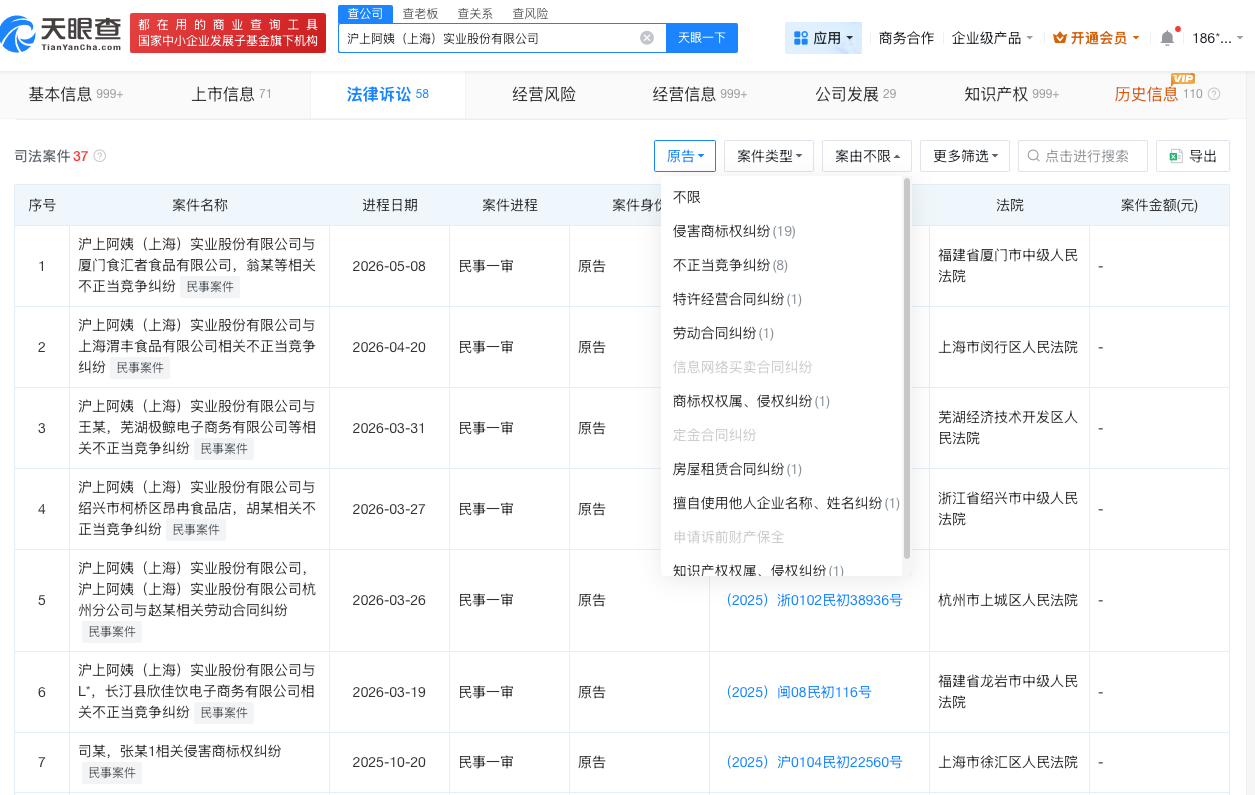Select the 查公司 search mode
This screenshot has height=795, width=1255.
click(x=365, y=13)
